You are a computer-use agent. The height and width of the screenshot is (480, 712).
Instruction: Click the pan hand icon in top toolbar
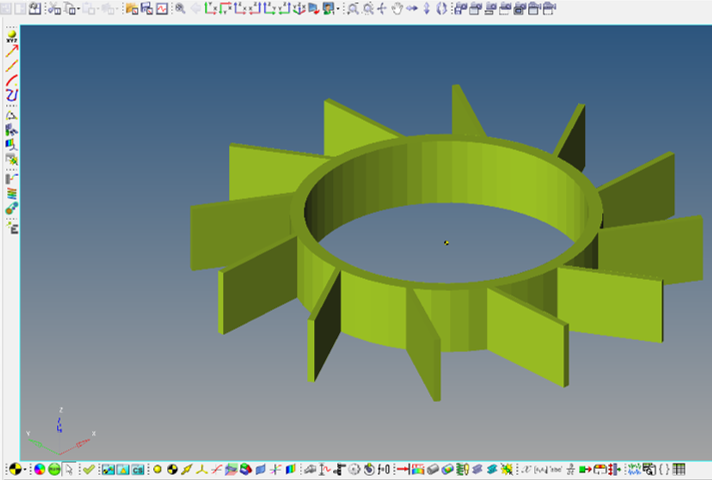click(397, 9)
